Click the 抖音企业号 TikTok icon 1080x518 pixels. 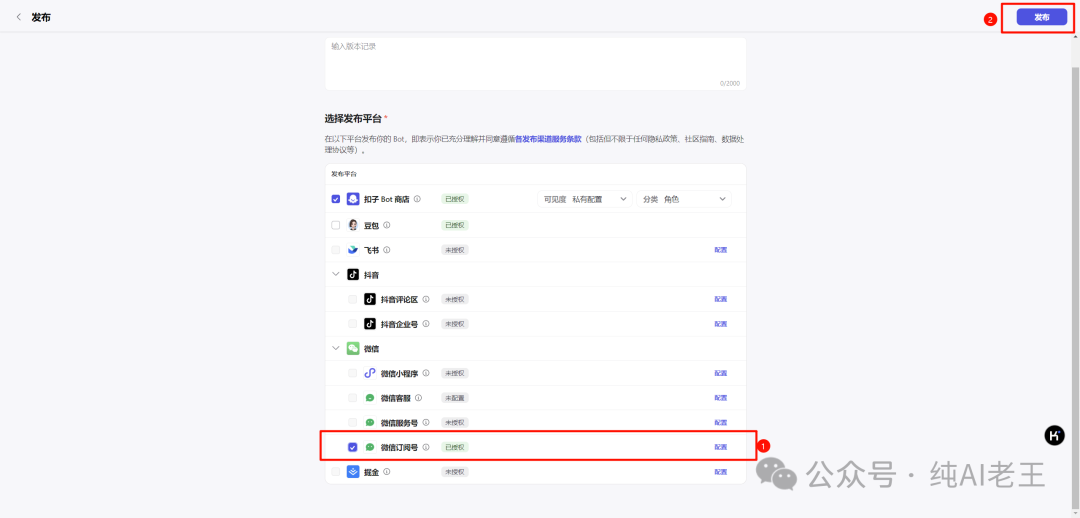370,324
